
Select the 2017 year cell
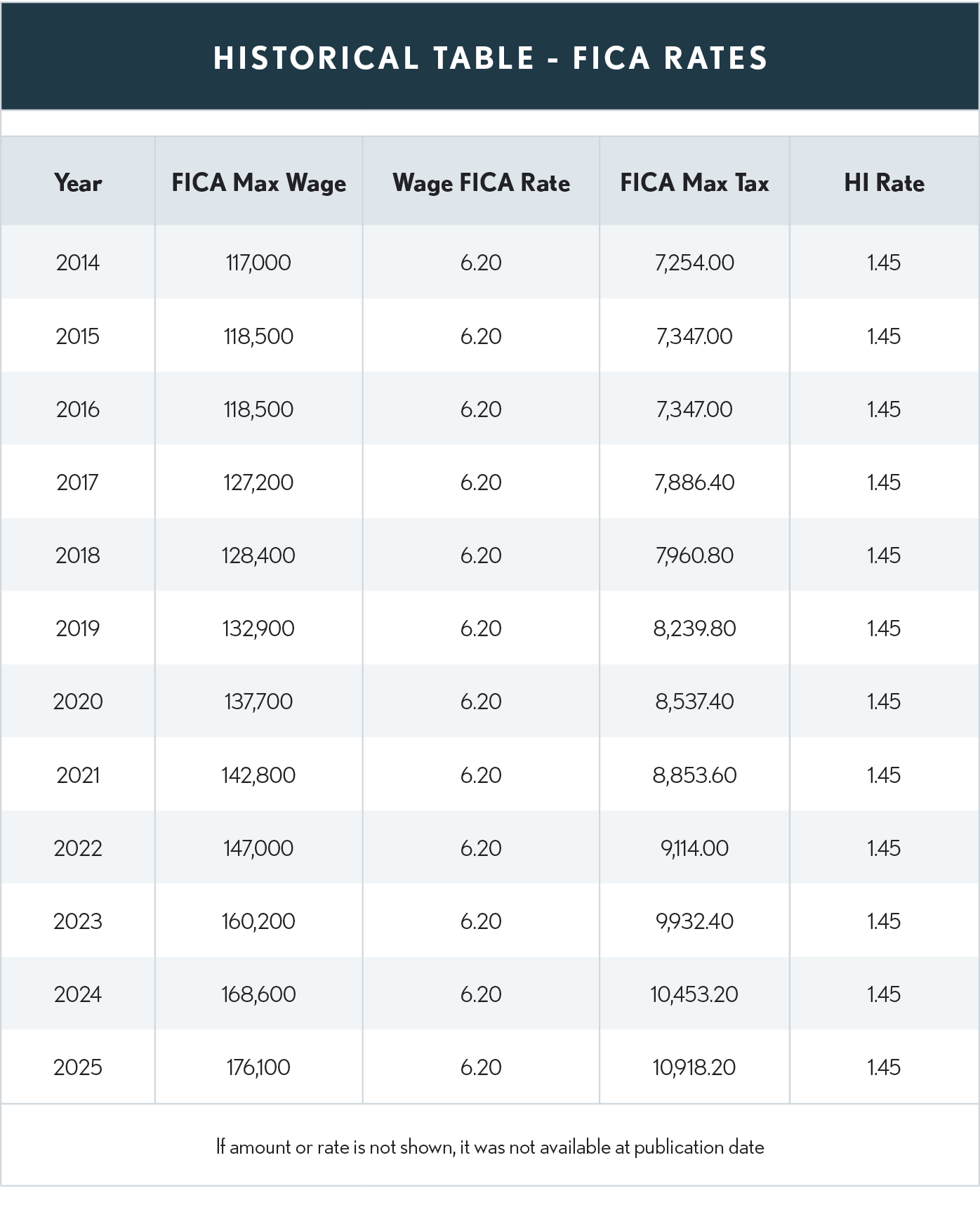coord(78,482)
